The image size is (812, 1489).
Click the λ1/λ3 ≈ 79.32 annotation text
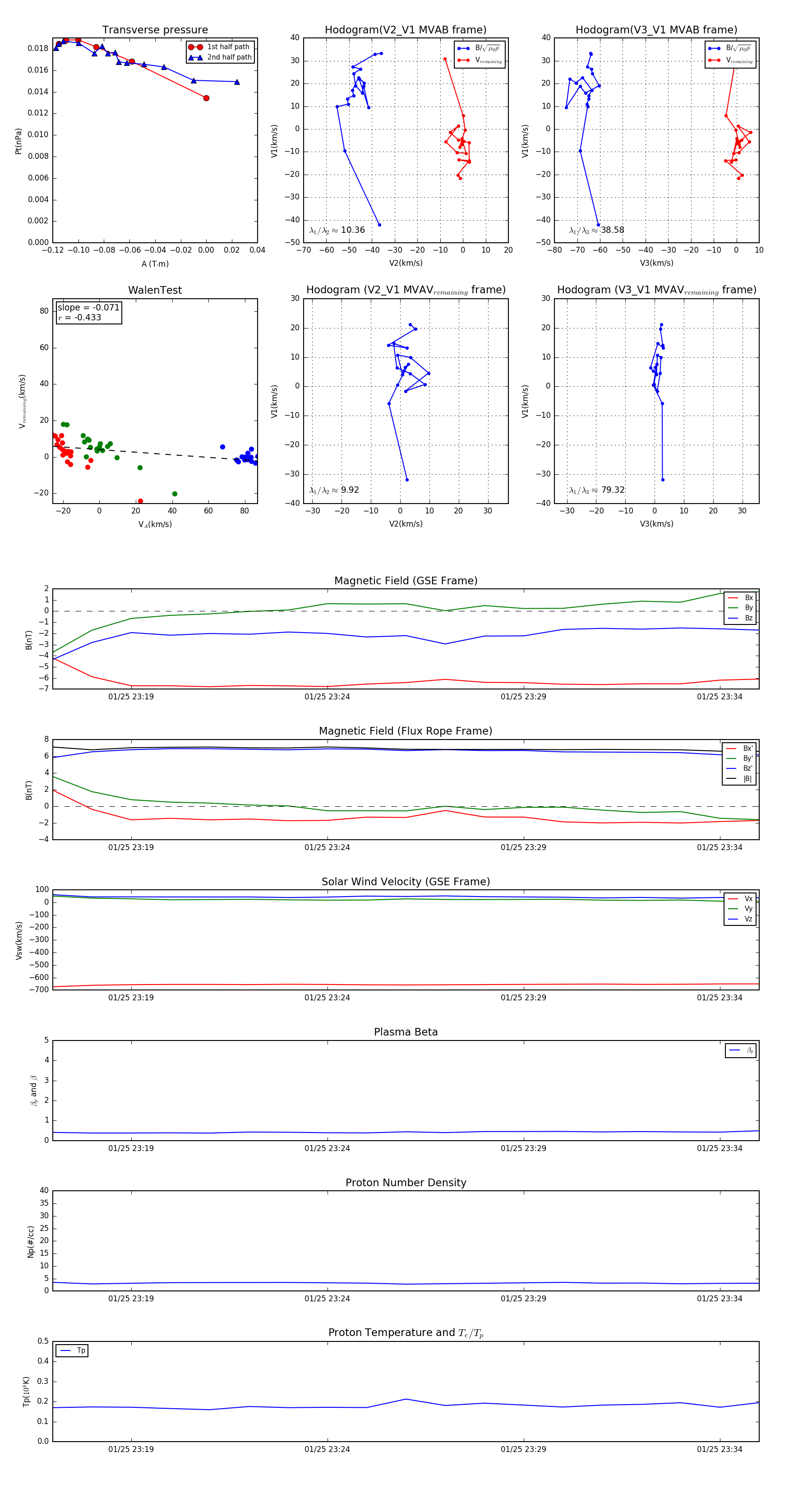coord(597,490)
